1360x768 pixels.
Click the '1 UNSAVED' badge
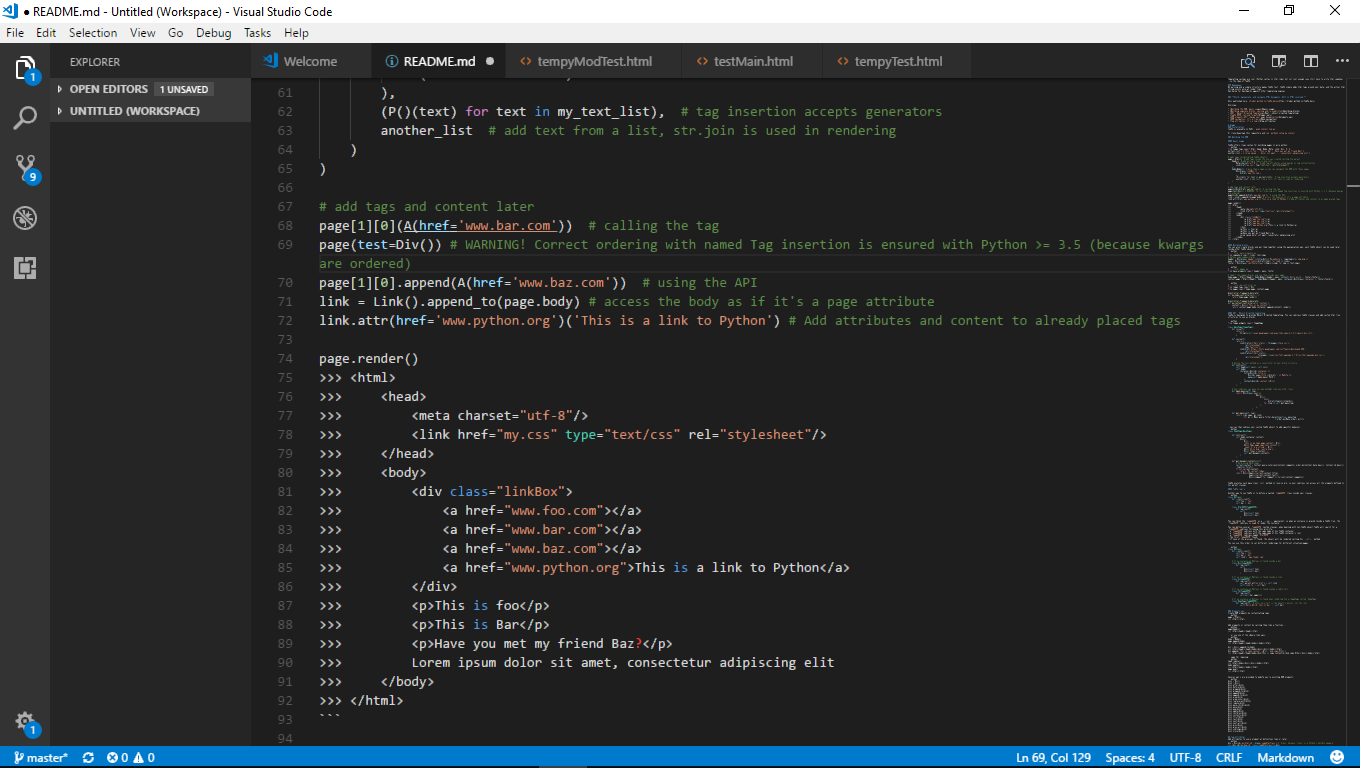(x=184, y=89)
